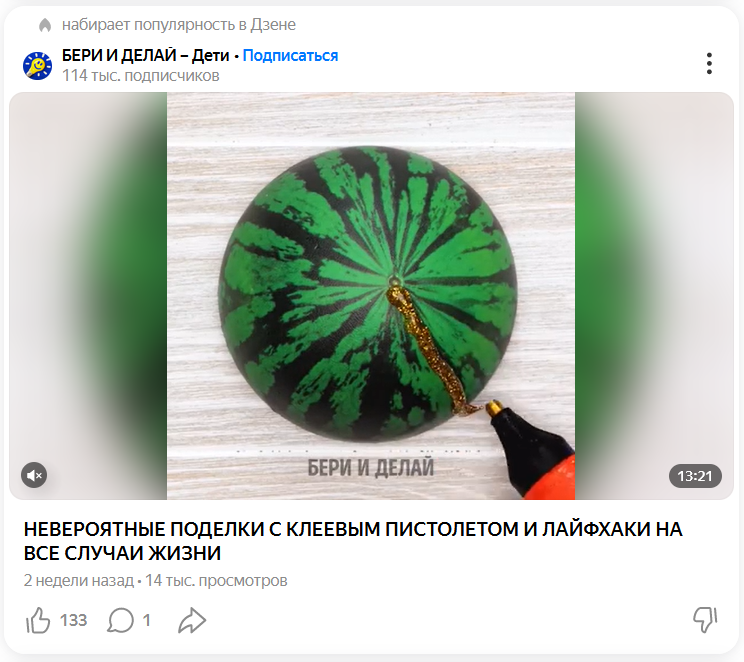Open the БЕРИ И ДЕЛАЙ – Дети channel name
The image size is (744, 662).
coord(146,56)
